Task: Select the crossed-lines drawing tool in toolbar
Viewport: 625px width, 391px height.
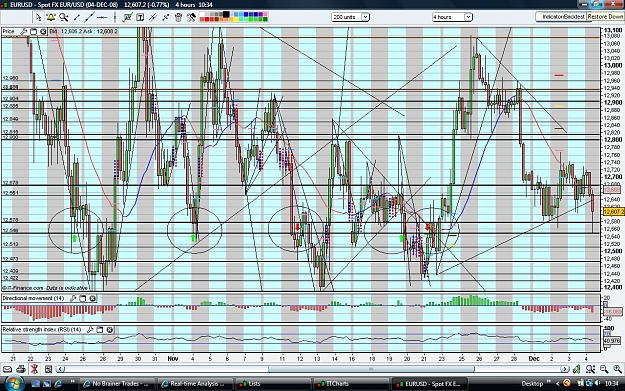Action: [x=153, y=17]
